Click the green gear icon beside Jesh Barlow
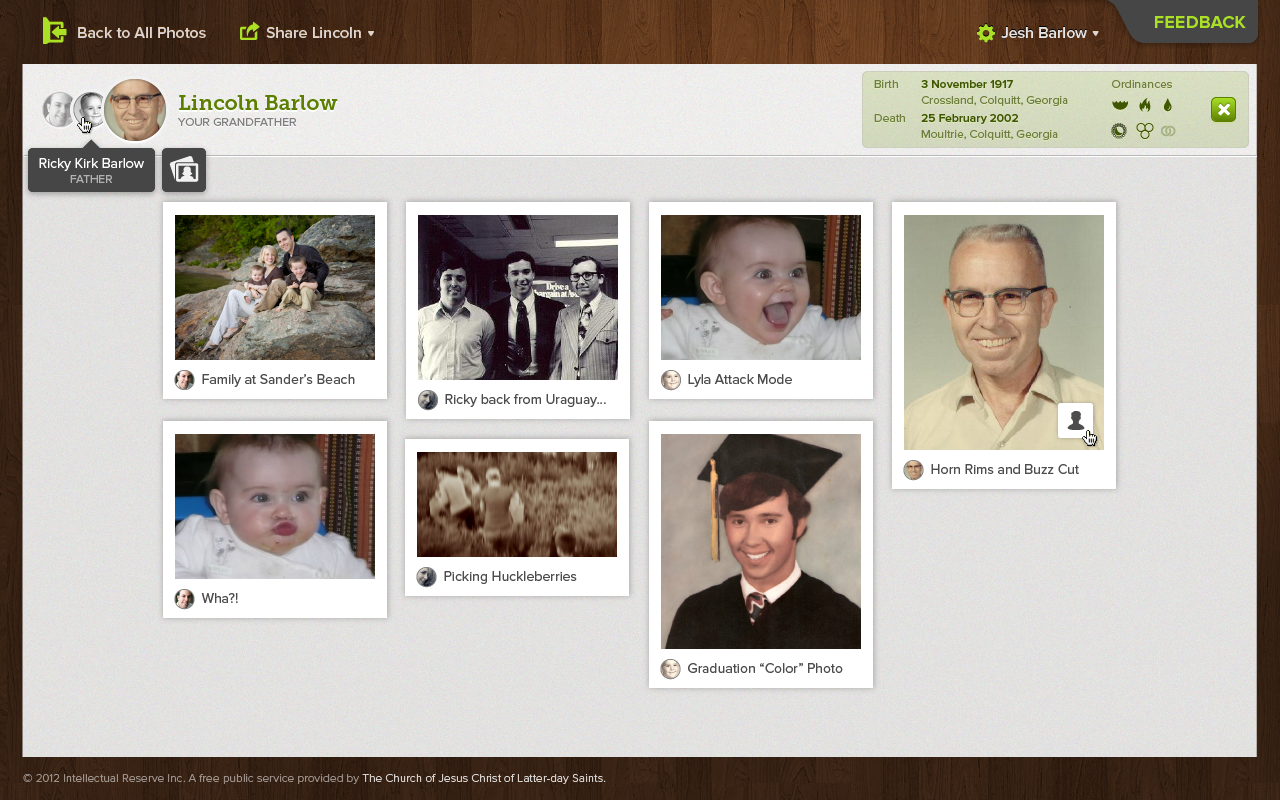Screen dimensions: 1280x800 tap(986, 33)
